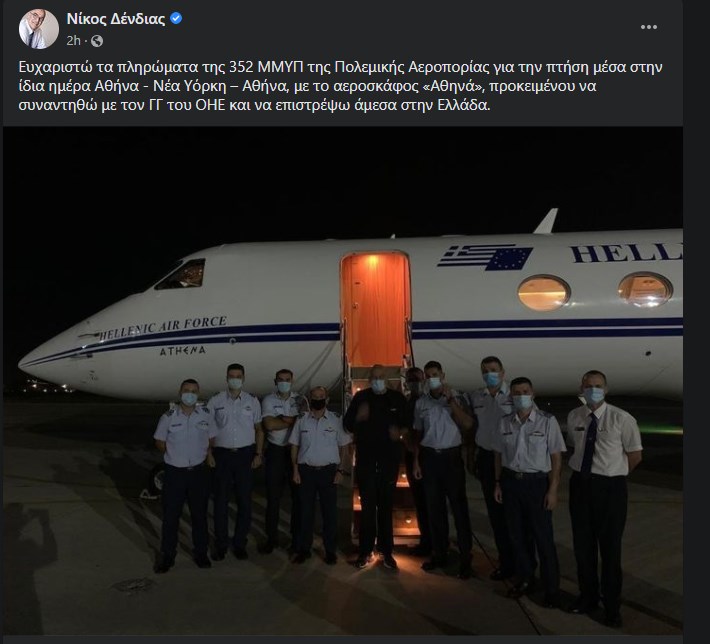This screenshot has width=710, height=644.
Task: Open the post's 2h timestamp link
Action: [73, 41]
